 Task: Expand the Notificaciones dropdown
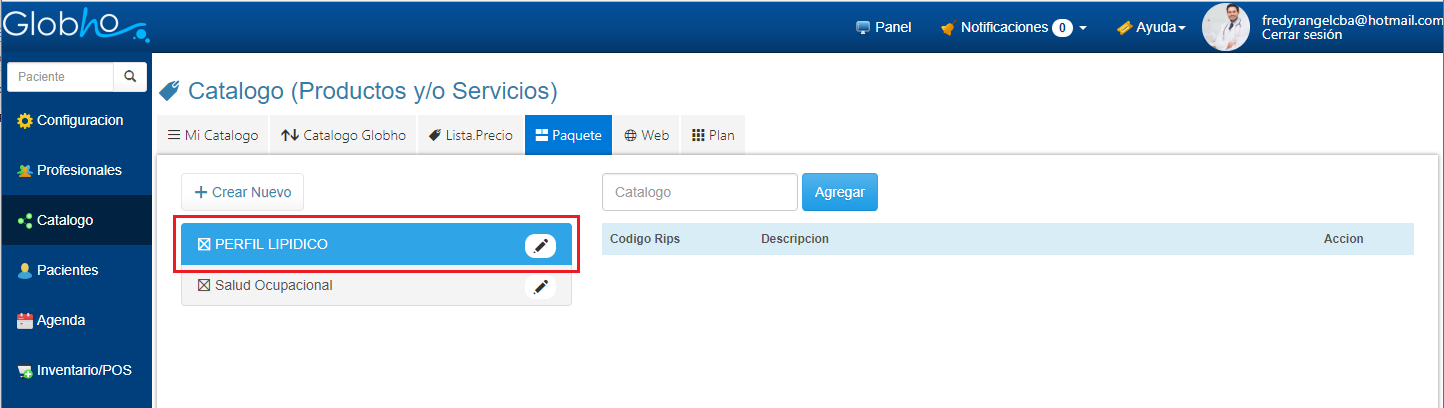1014,27
